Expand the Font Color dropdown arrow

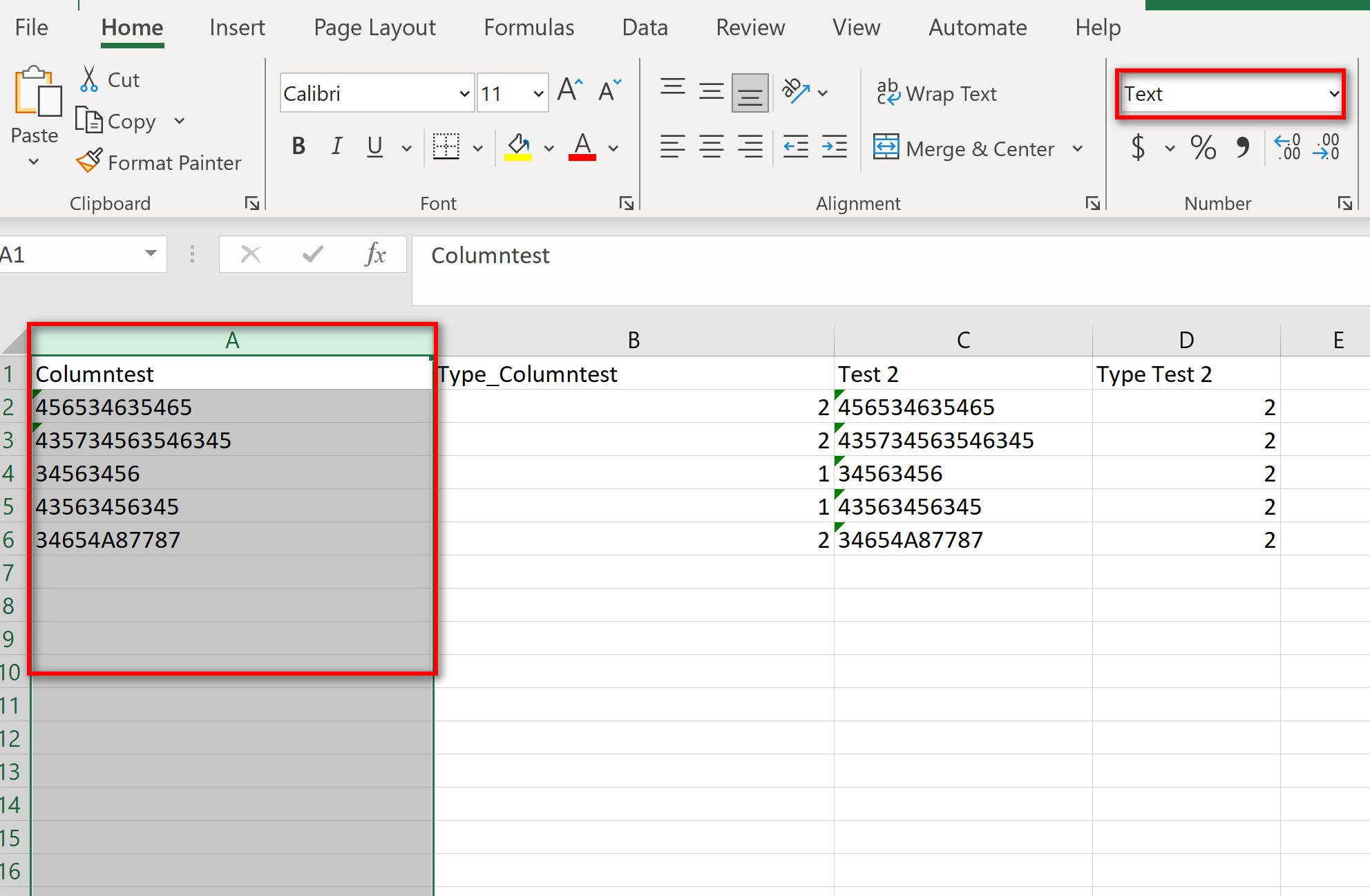(x=613, y=148)
